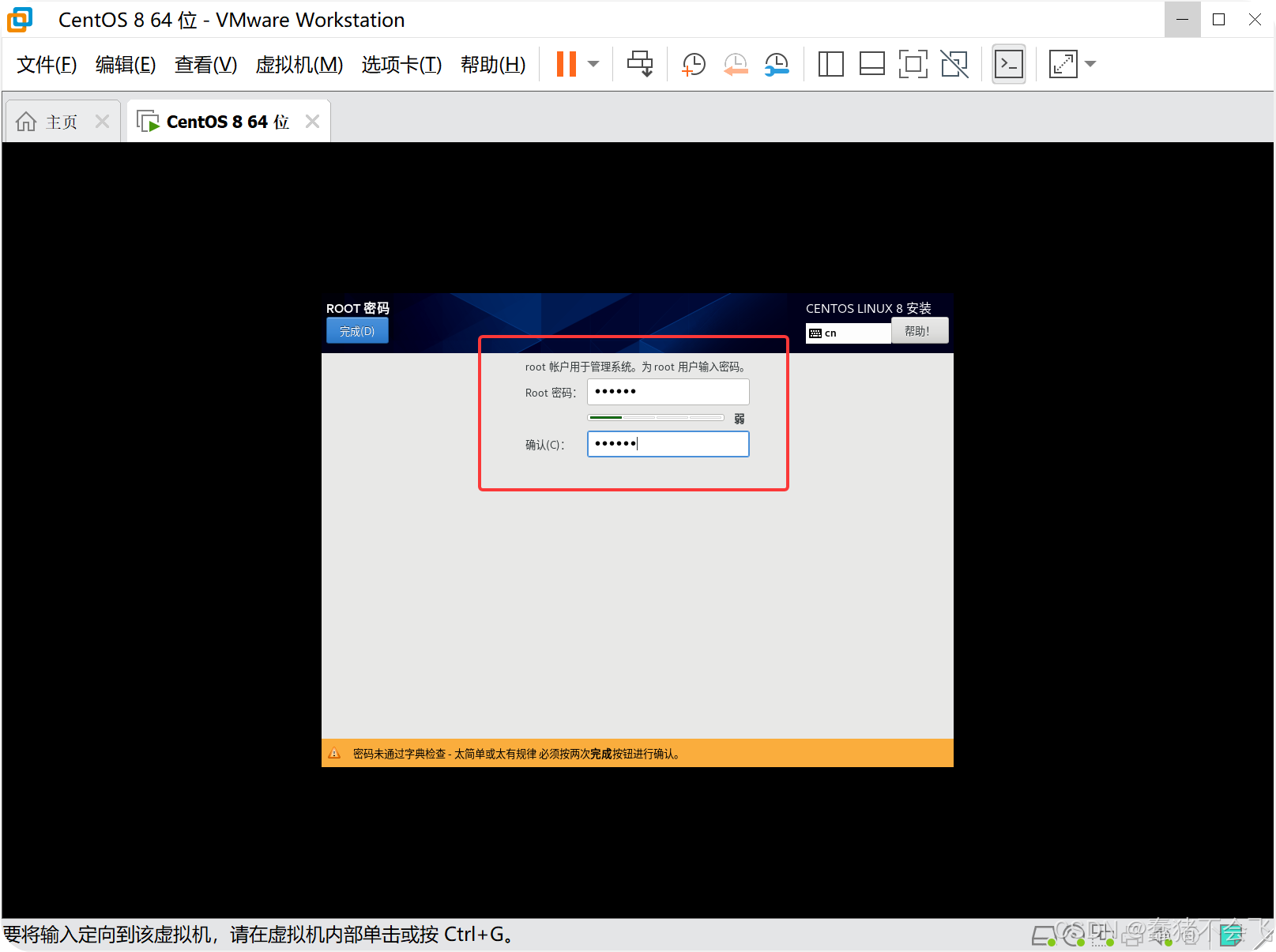Click the stretch guest display icon
This screenshot has width=1276, height=952.
[x=1063, y=64]
